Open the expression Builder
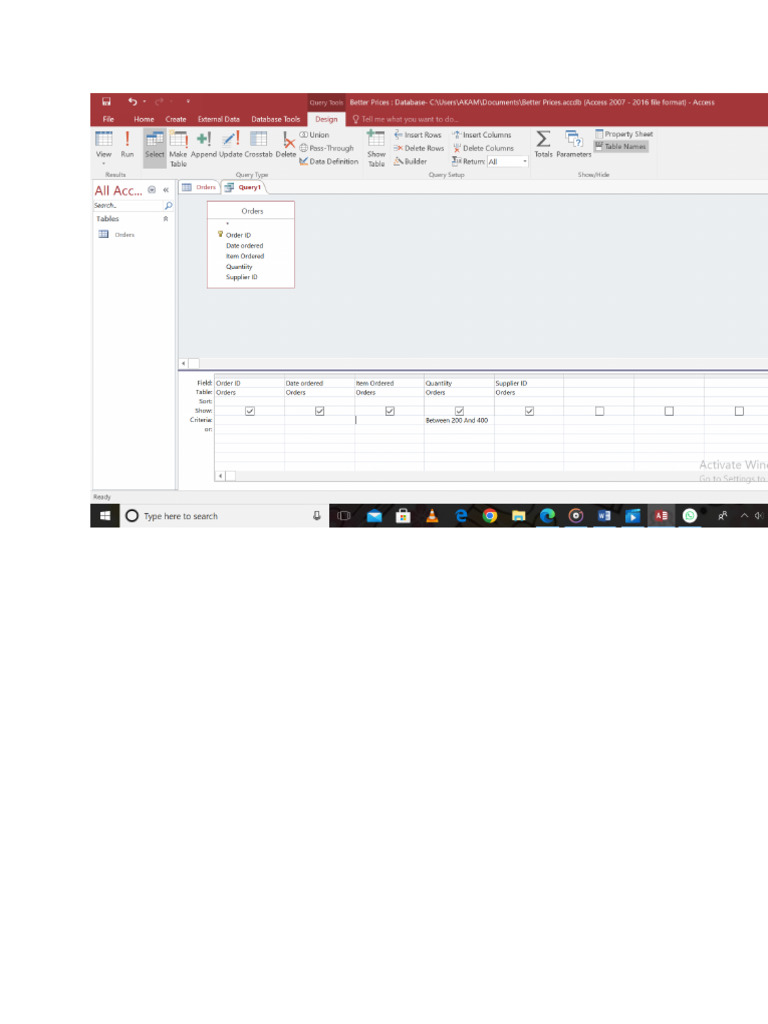The image size is (768, 1024). click(411, 161)
